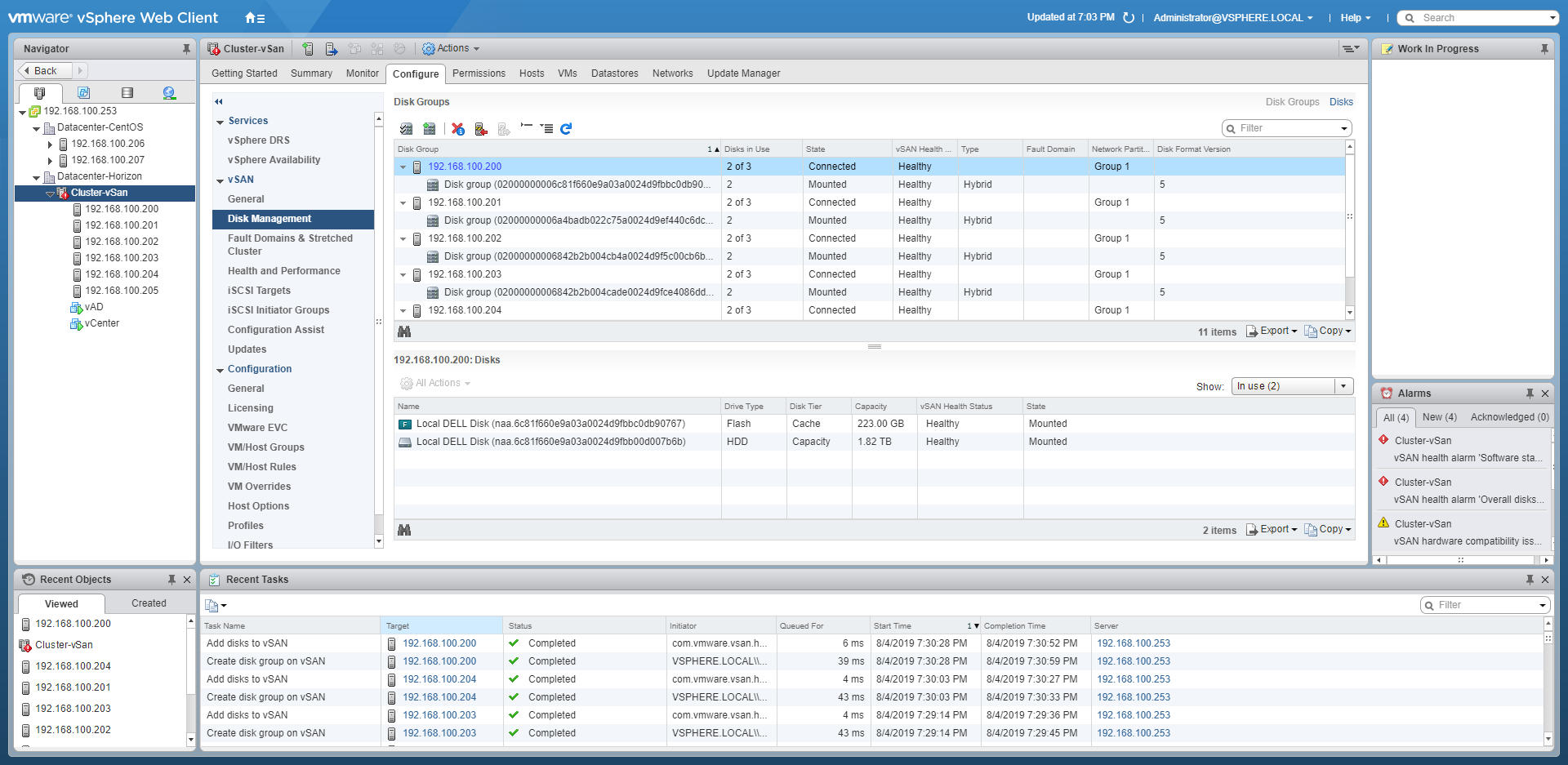
Task: Click the add host icon beside Cluster-vSan
Action: point(308,49)
